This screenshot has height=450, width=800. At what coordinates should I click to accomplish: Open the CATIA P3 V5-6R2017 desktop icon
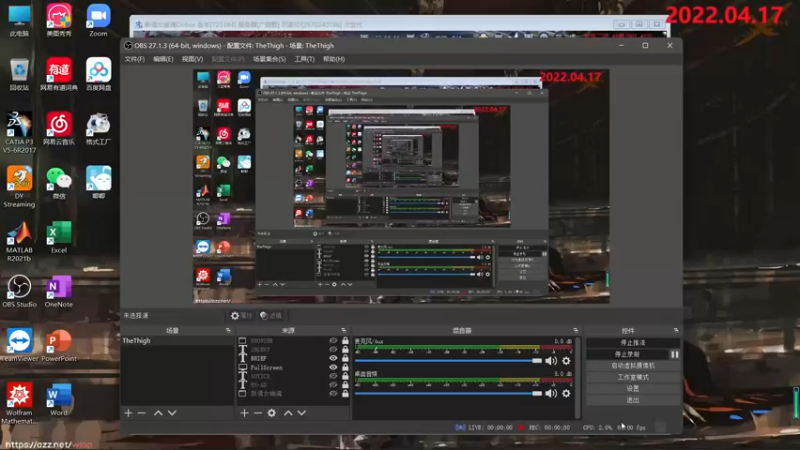(x=19, y=133)
